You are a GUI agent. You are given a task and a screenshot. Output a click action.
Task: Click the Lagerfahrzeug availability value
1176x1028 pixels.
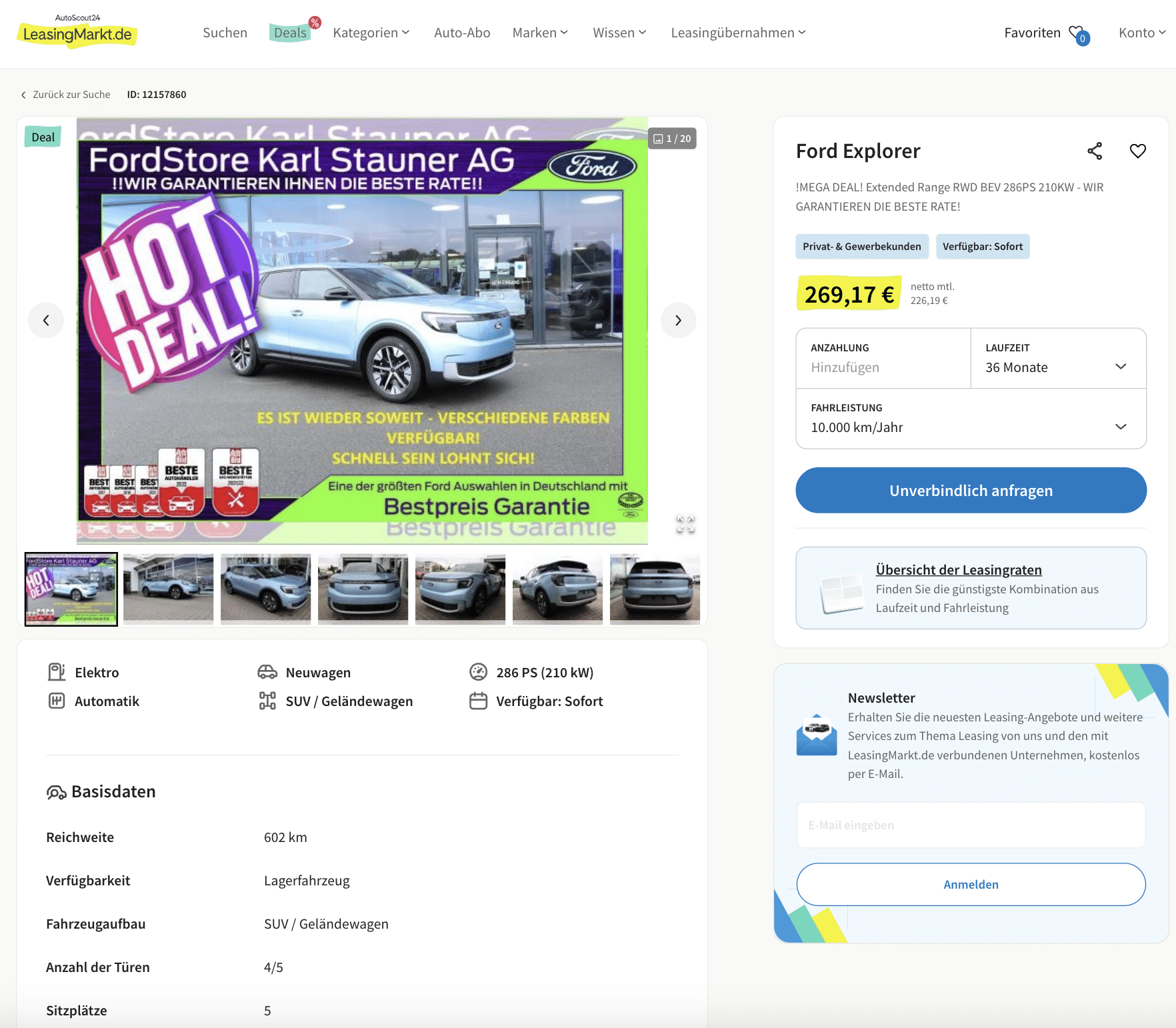tap(307, 881)
